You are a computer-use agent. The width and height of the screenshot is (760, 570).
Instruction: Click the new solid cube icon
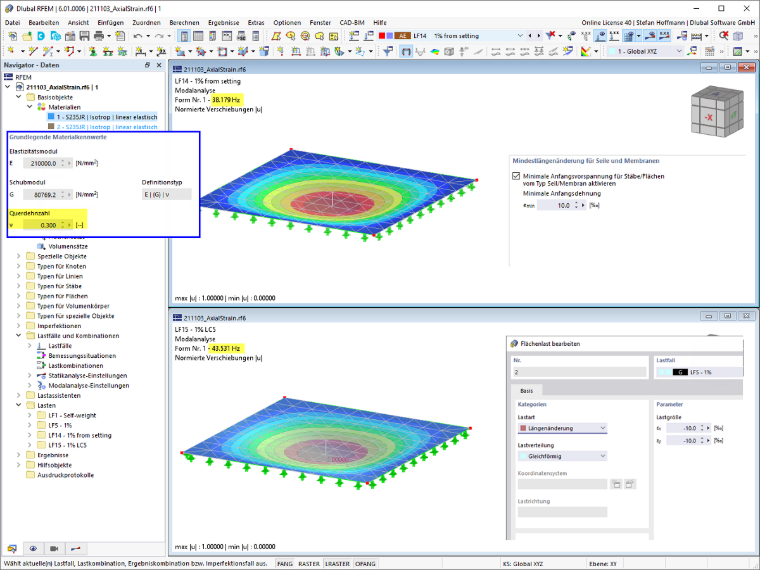pos(264,51)
